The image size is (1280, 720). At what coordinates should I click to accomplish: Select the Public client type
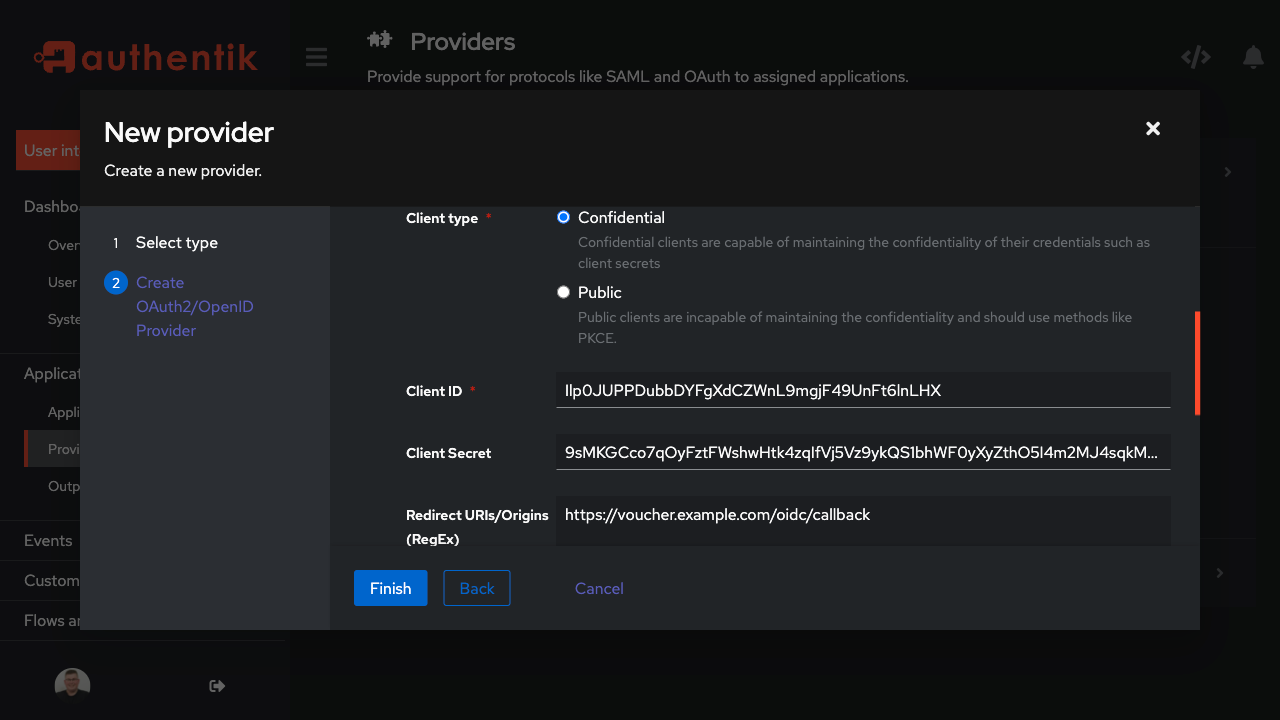(x=563, y=291)
